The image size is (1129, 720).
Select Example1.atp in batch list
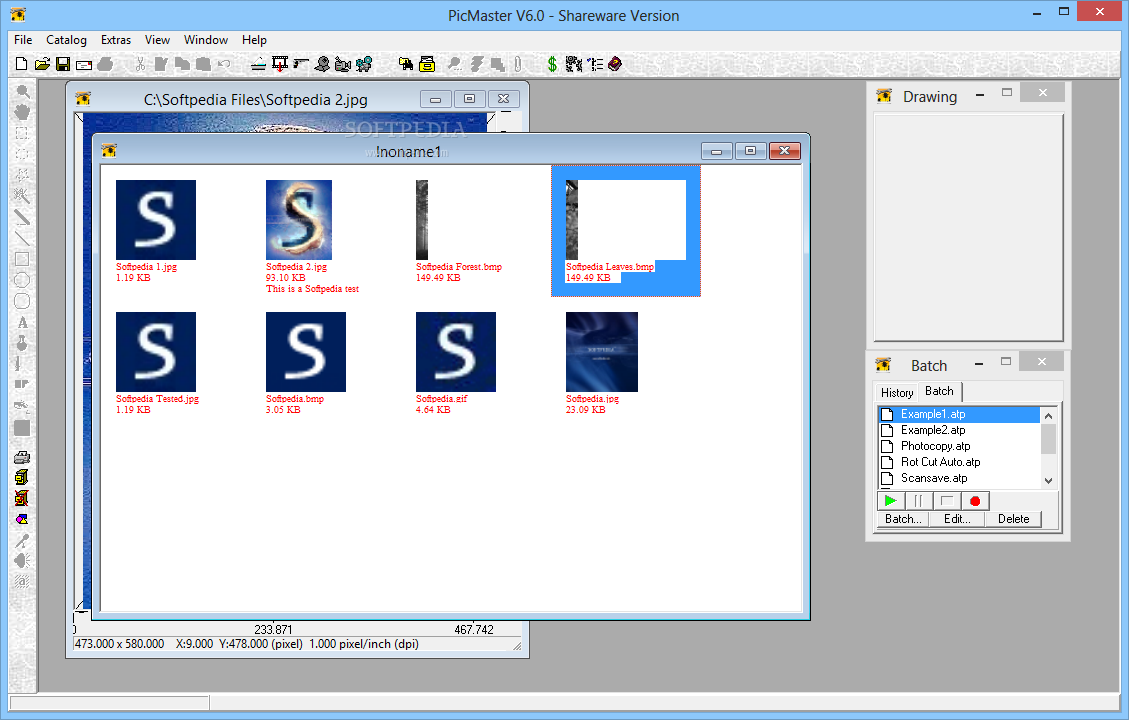pos(958,414)
